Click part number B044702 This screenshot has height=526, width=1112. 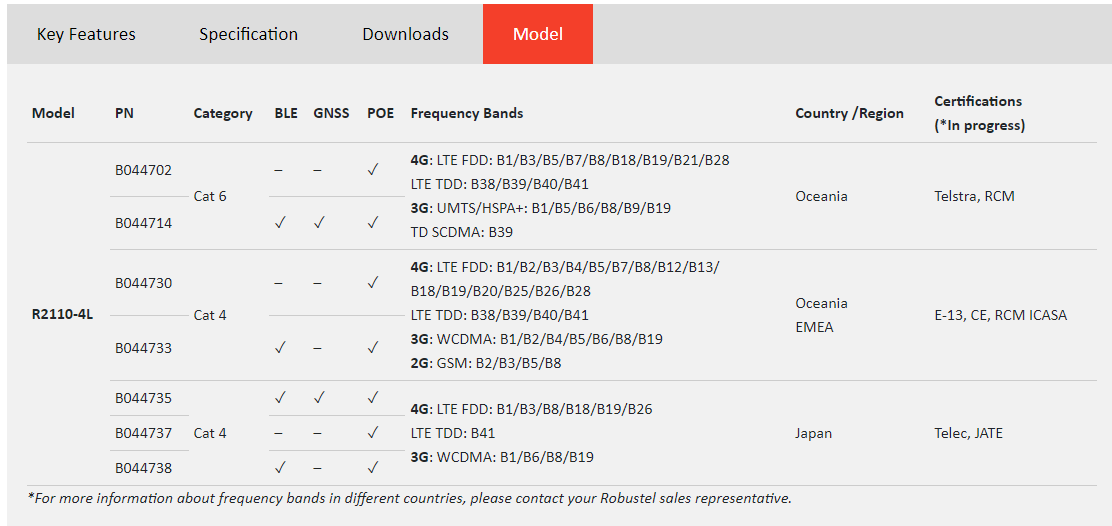pyautogui.click(x=143, y=170)
